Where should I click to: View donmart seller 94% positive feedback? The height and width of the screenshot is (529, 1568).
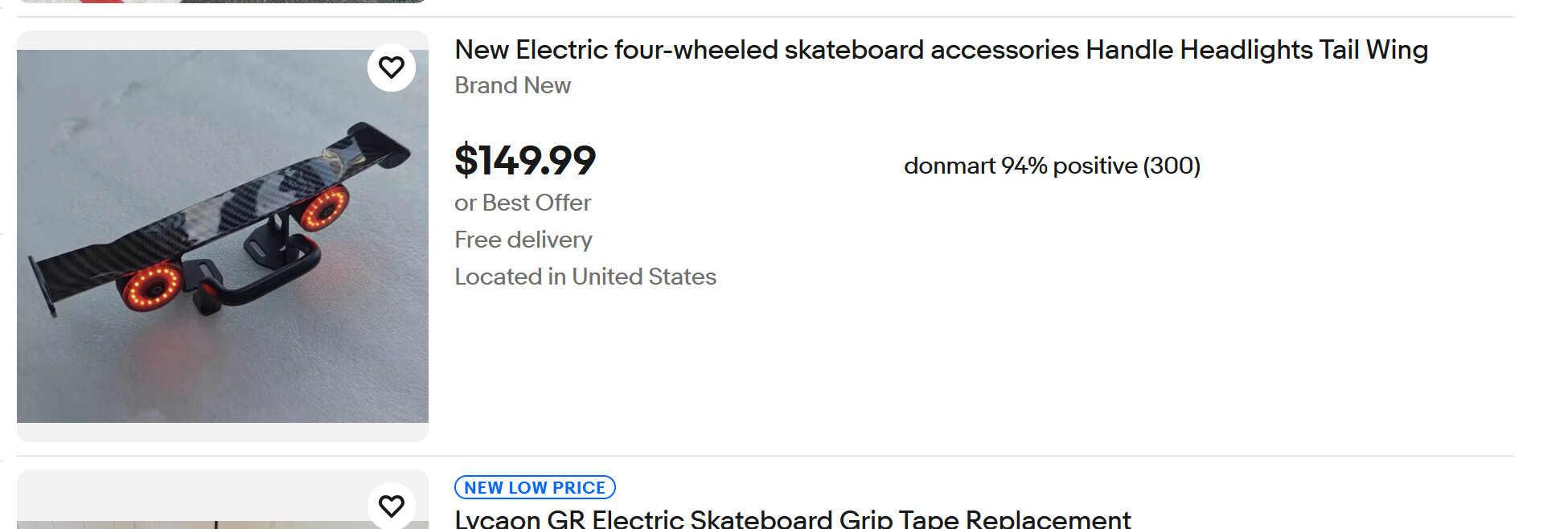1052,166
